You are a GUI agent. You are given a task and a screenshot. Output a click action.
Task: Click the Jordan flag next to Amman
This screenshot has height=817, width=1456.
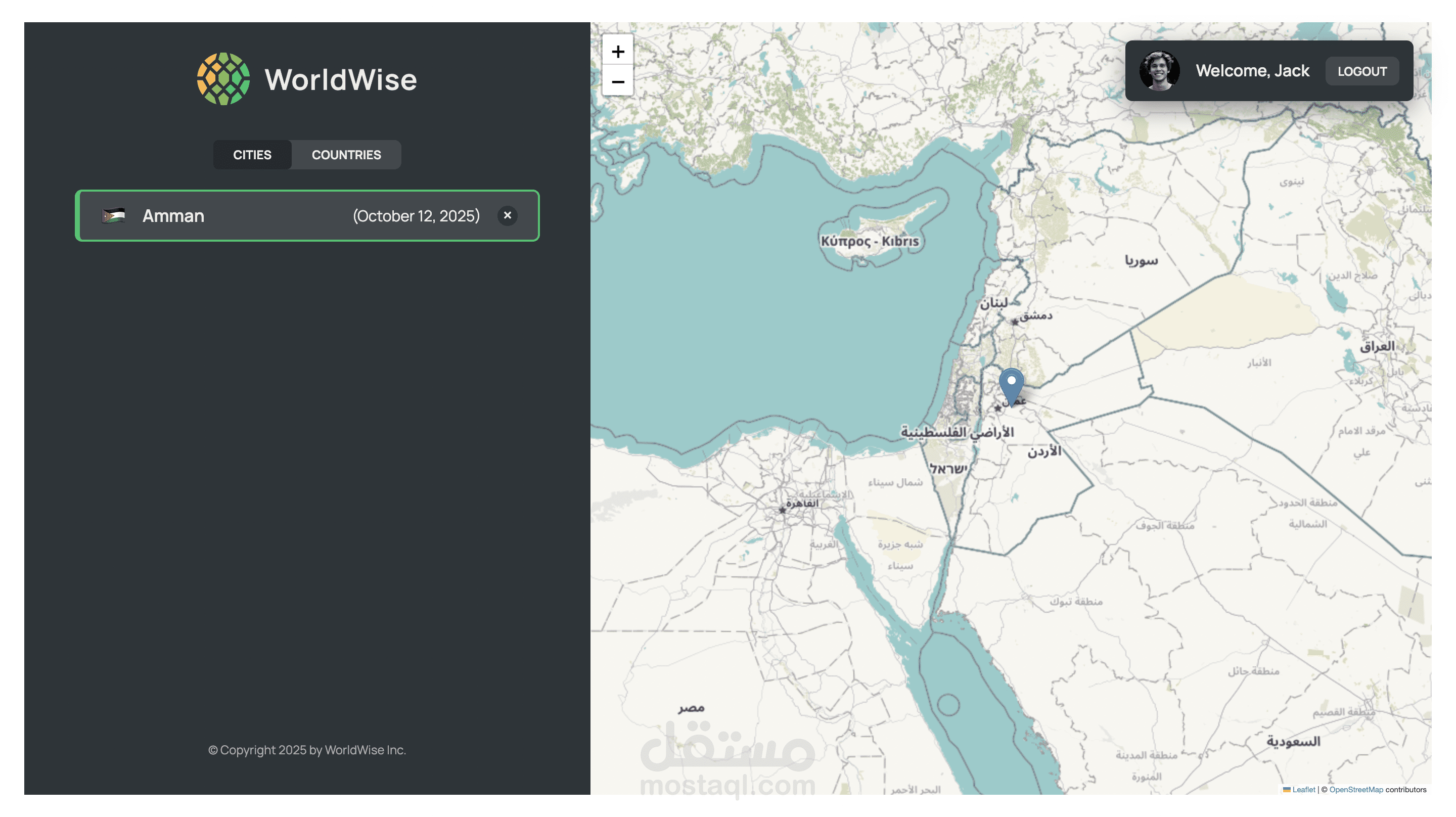pos(114,215)
